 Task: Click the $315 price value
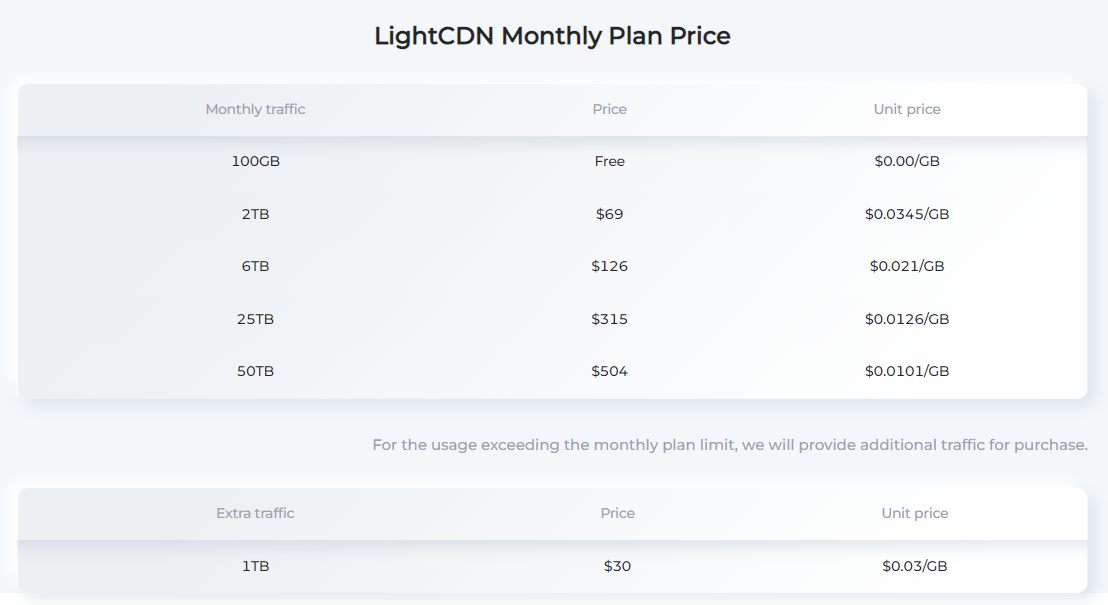coord(609,319)
